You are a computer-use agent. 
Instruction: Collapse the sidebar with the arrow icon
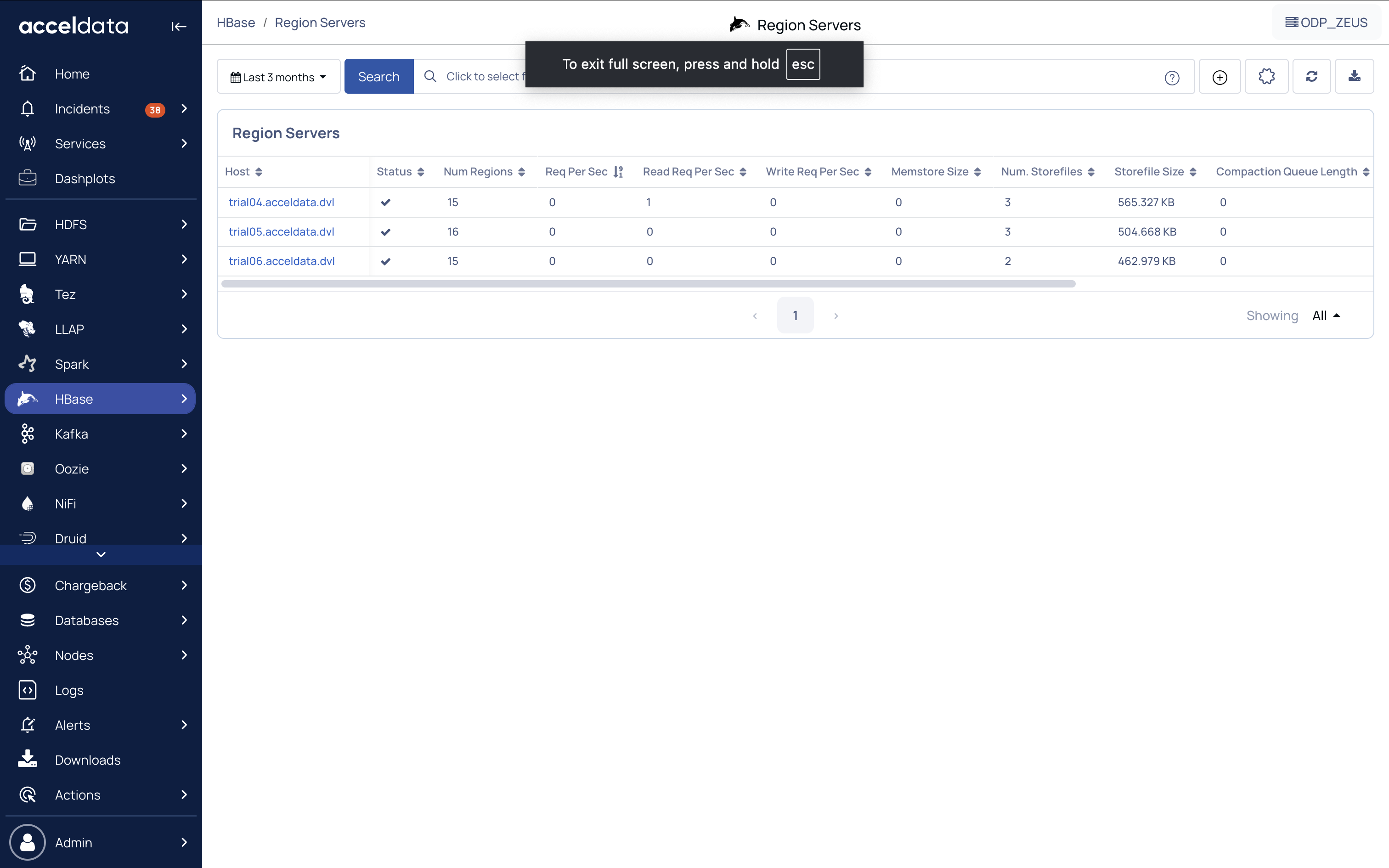coord(179,27)
